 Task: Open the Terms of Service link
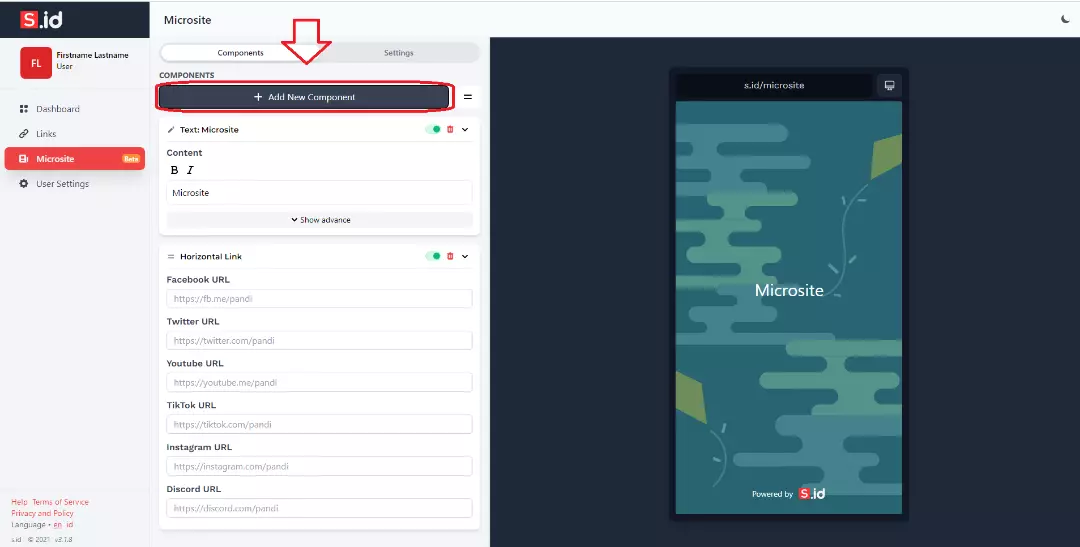(x=61, y=502)
